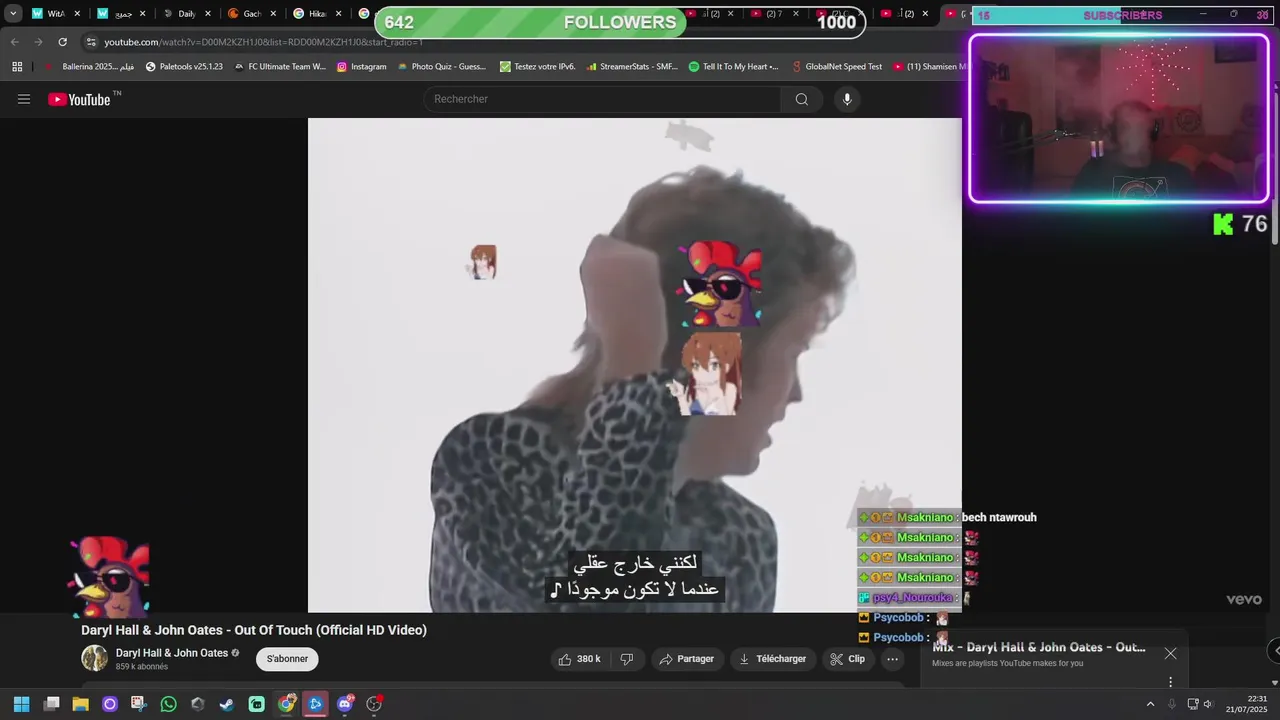The image size is (1280, 720).
Task: Click the Rechercher search field
Action: point(603,99)
